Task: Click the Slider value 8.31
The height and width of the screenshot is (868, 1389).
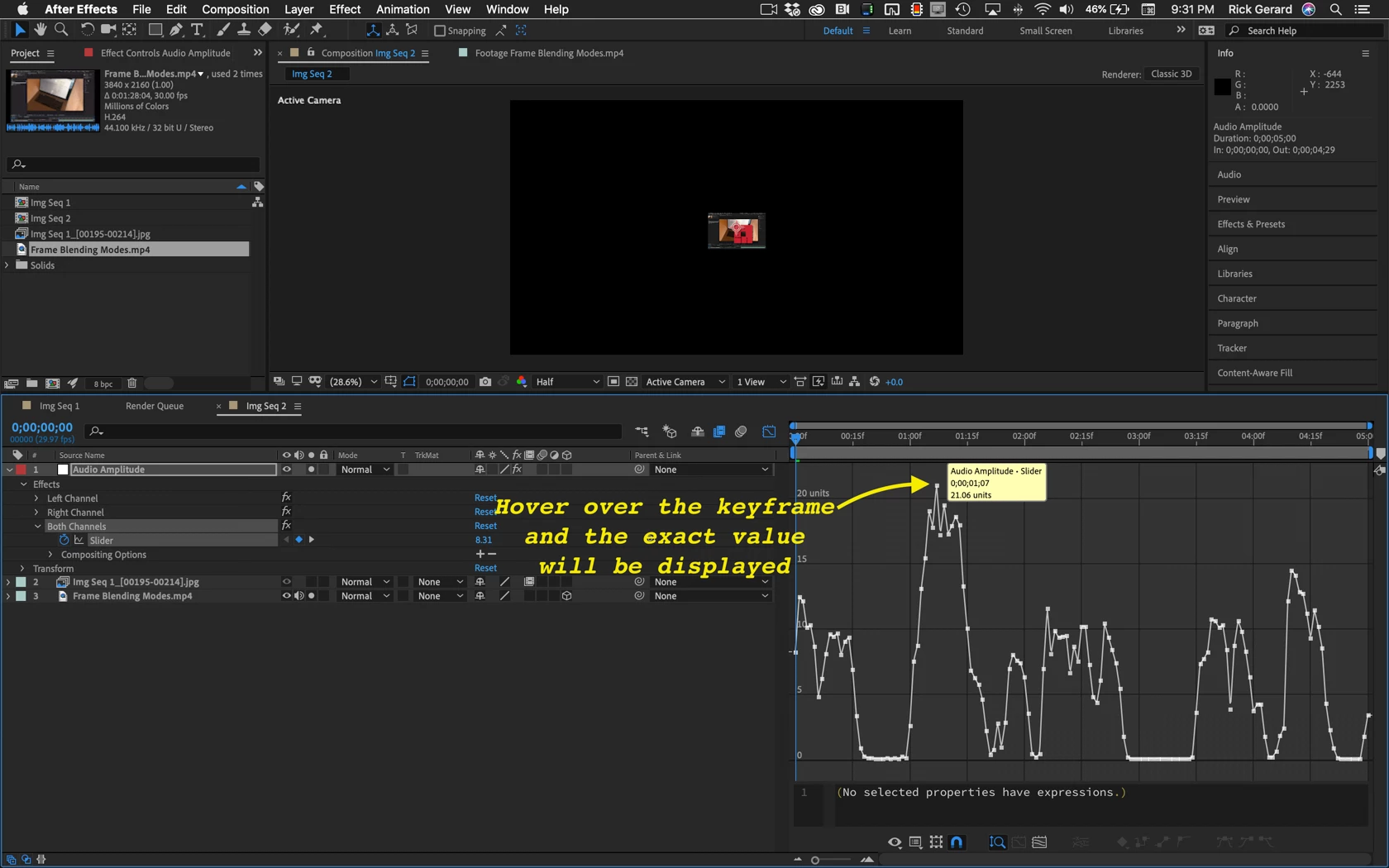Action: [x=484, y=540]
